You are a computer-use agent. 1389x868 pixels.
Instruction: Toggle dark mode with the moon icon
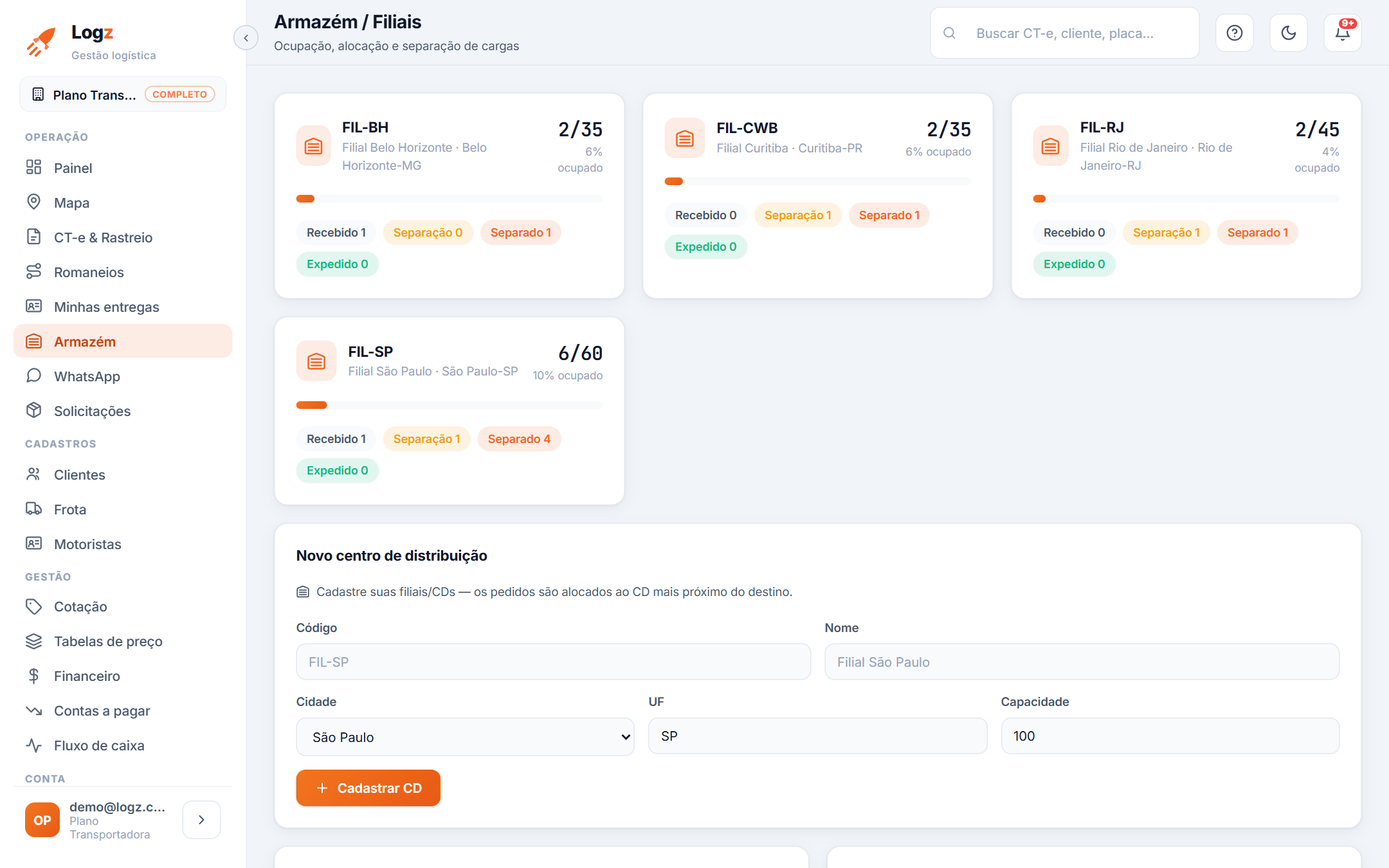[1288, 33]
